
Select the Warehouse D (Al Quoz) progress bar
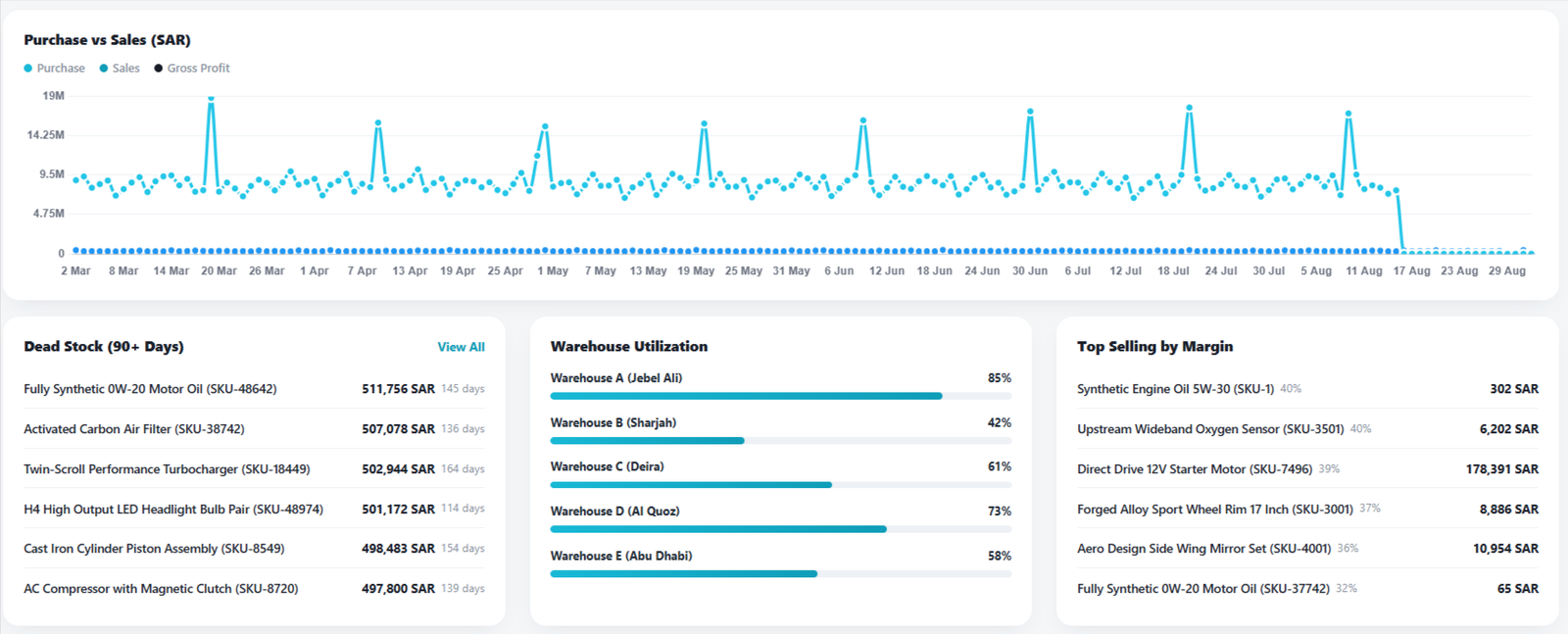pyautogui.click(x=780, y=529)
